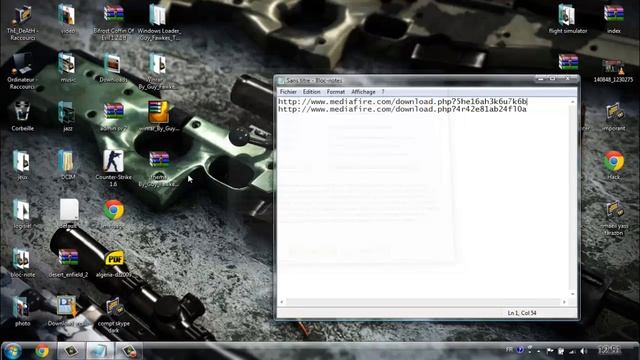640x360 pixels.
Task: Select the Windows Loader folder icon
Action: pyautogui.click(x=159, y=22)
